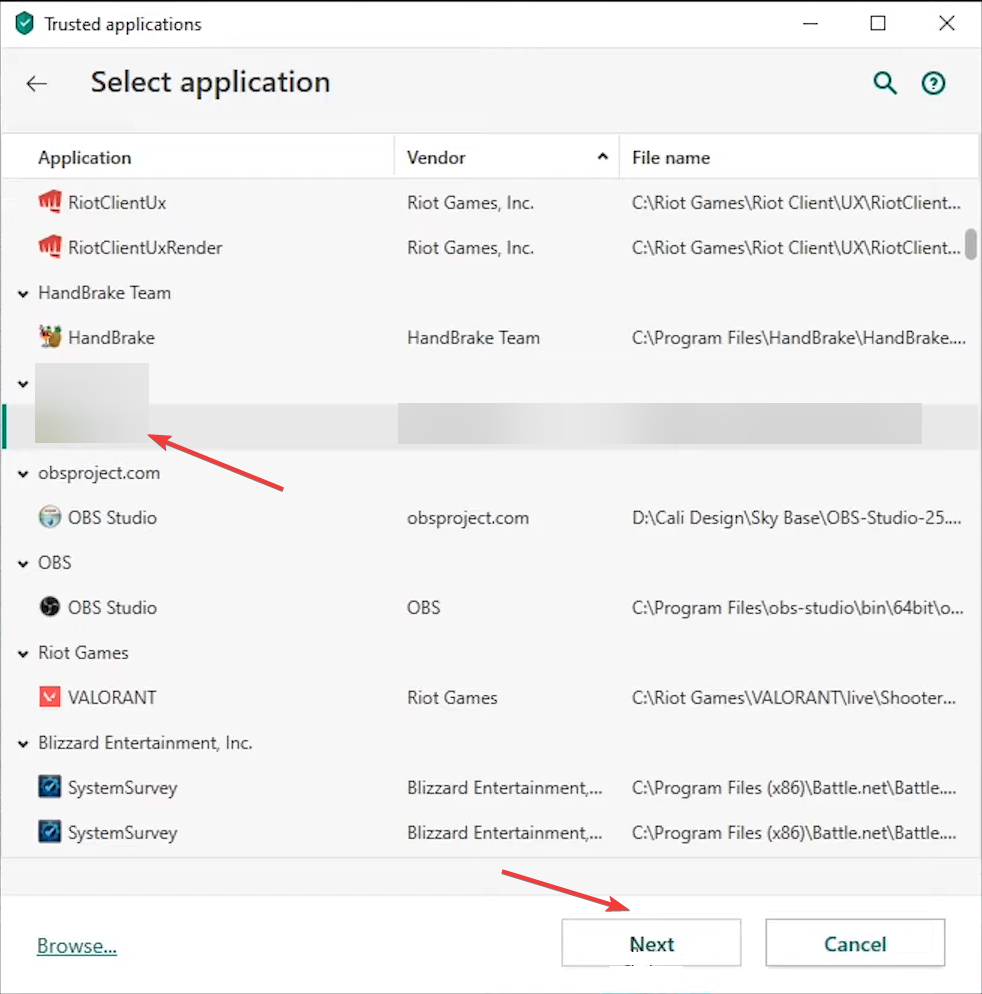Click the Riot Games vendor cell of VALORANT
The height and width of the screenshot is (994, 982).
pos(452,698)
